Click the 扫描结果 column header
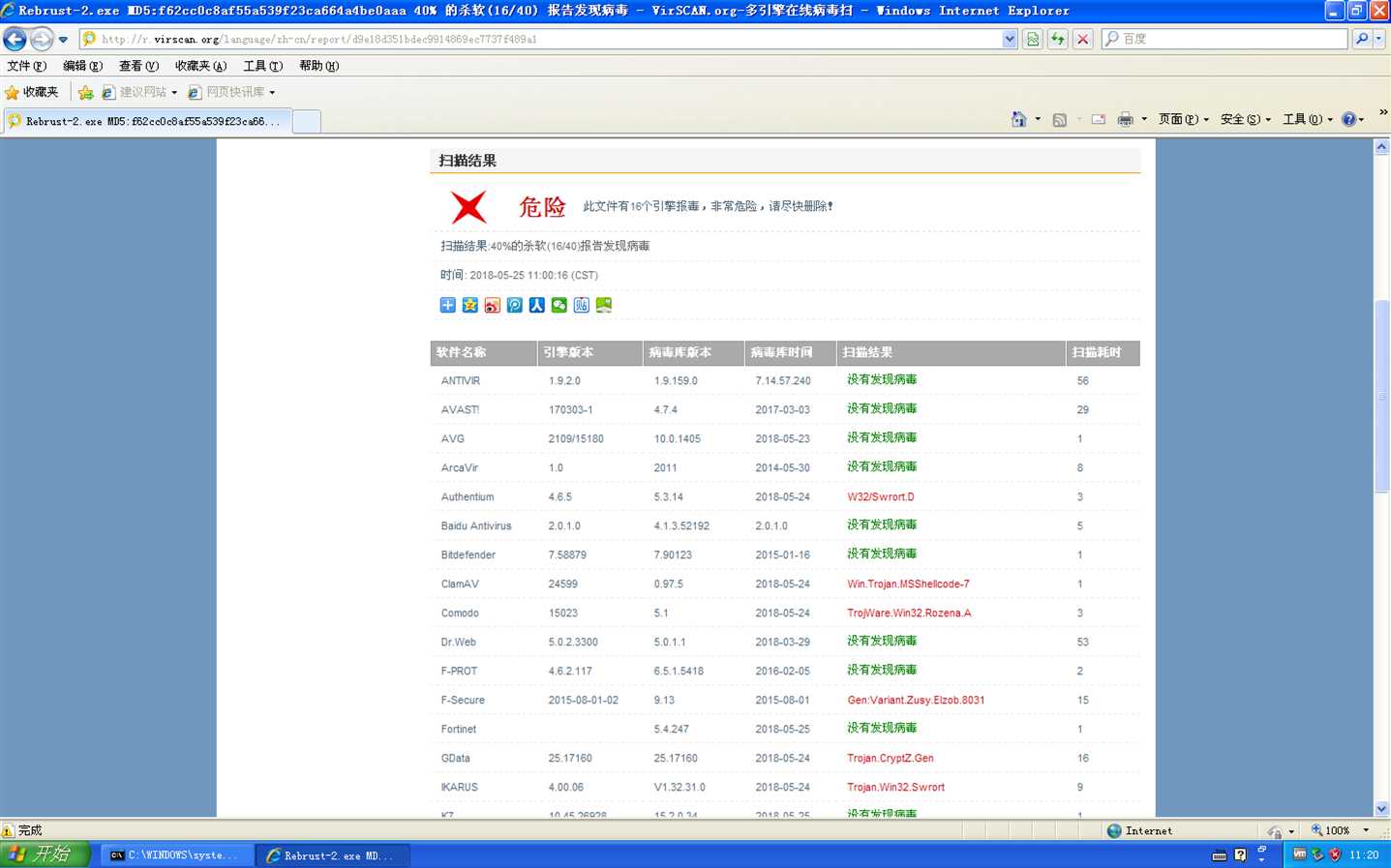 tap(951, 353)
